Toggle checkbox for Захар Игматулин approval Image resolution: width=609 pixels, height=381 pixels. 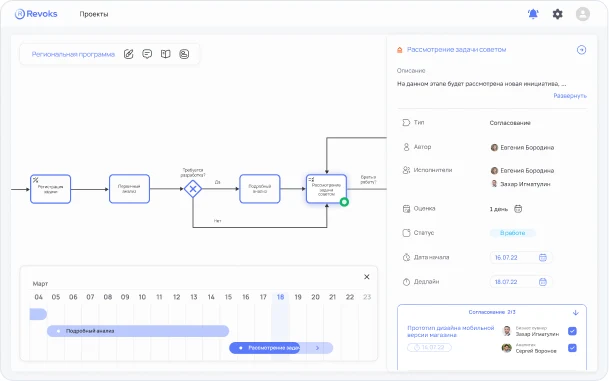tap(572, 331)
